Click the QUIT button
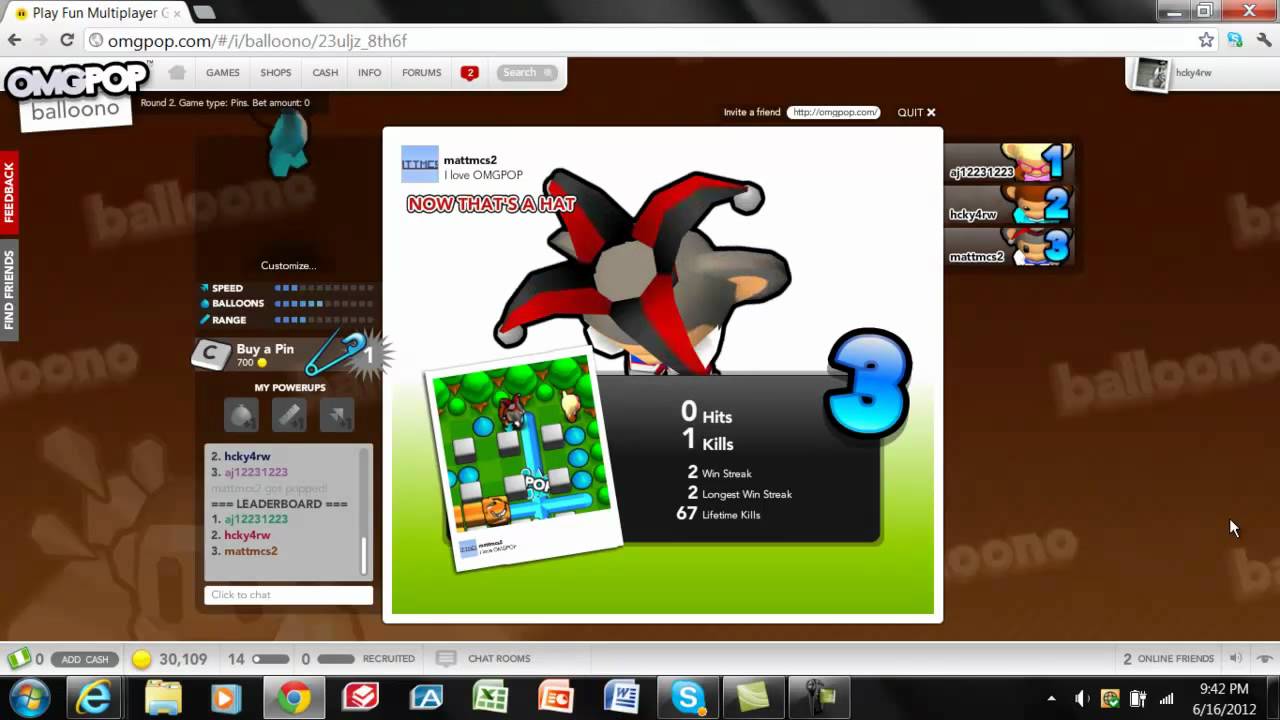Image resolution: width=1280 pixels, height=720 pixels. tap(916, 112)
